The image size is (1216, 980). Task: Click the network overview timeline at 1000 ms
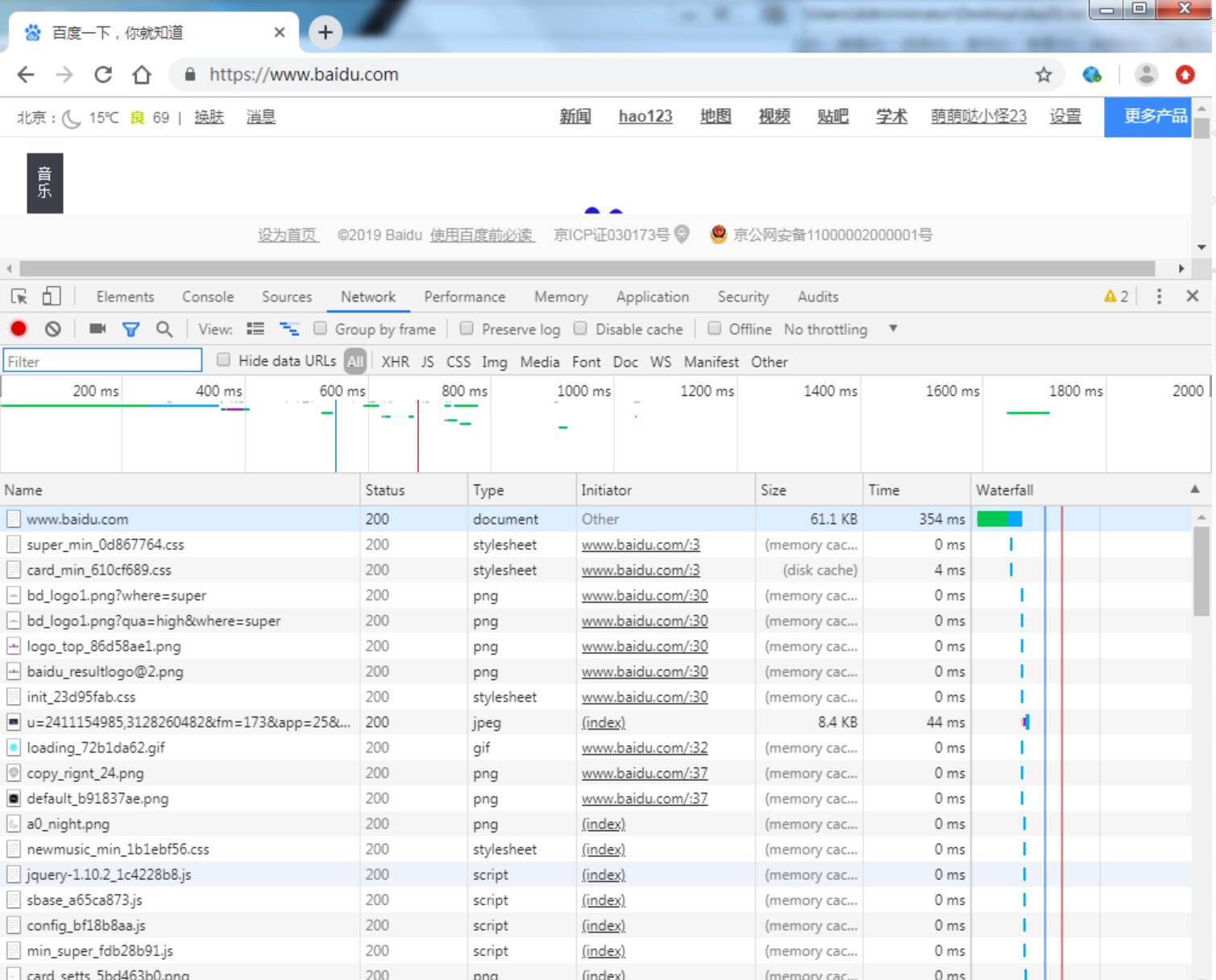[584, 391]
